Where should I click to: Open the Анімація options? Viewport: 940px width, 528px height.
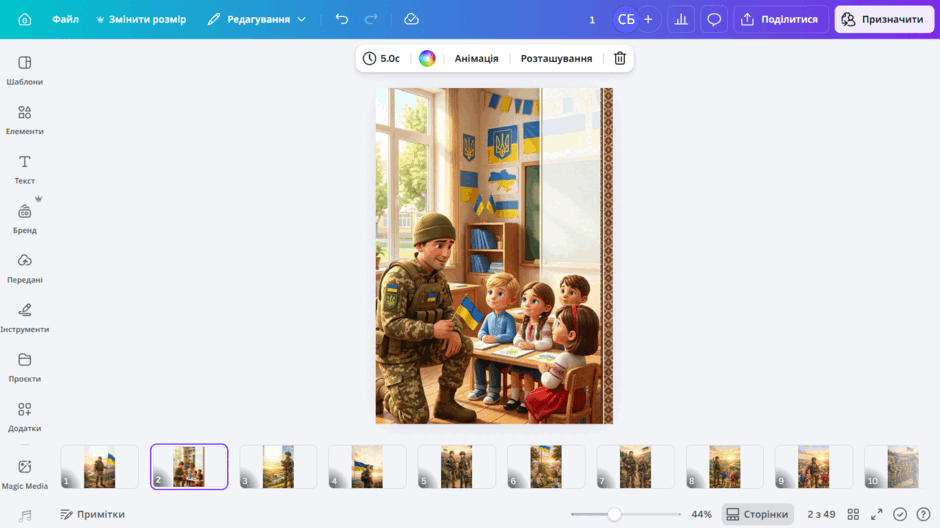point(476,58)
